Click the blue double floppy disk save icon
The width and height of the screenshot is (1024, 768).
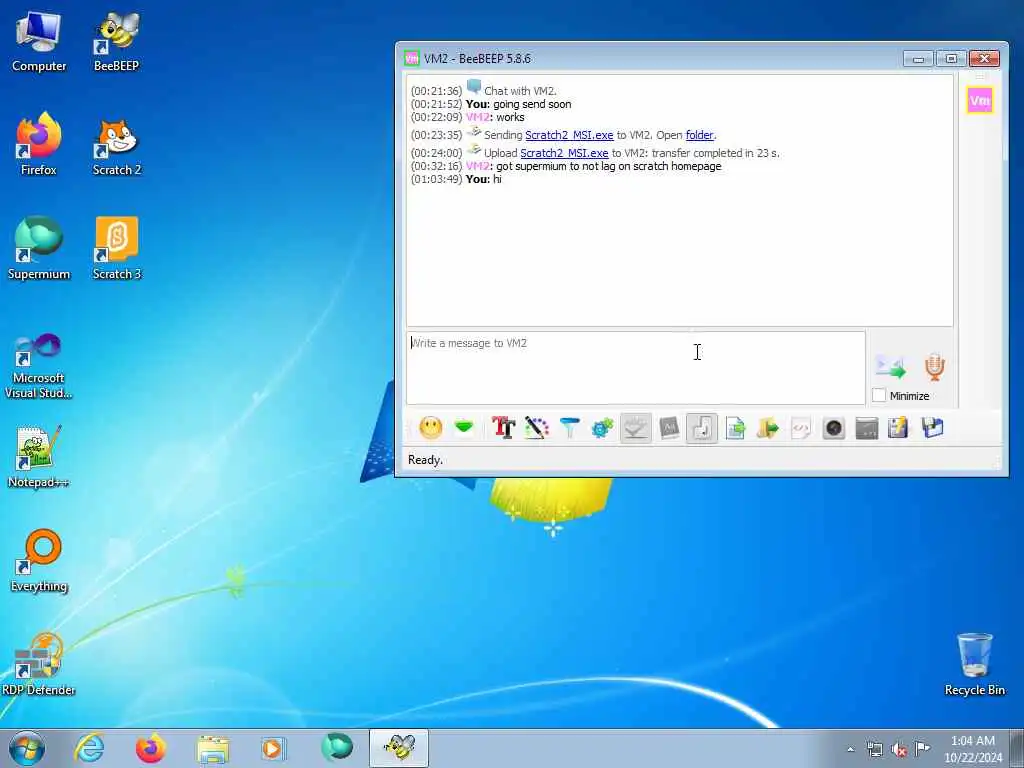[x=933, y=428]
